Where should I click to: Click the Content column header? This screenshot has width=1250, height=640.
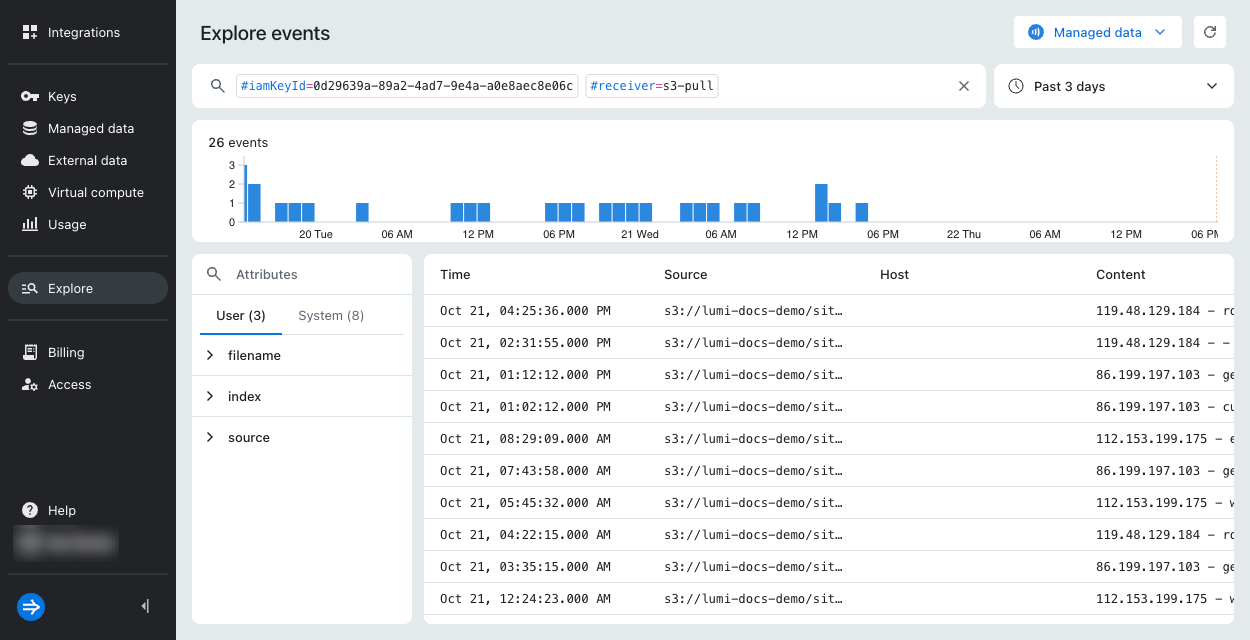click(1121, 274)
